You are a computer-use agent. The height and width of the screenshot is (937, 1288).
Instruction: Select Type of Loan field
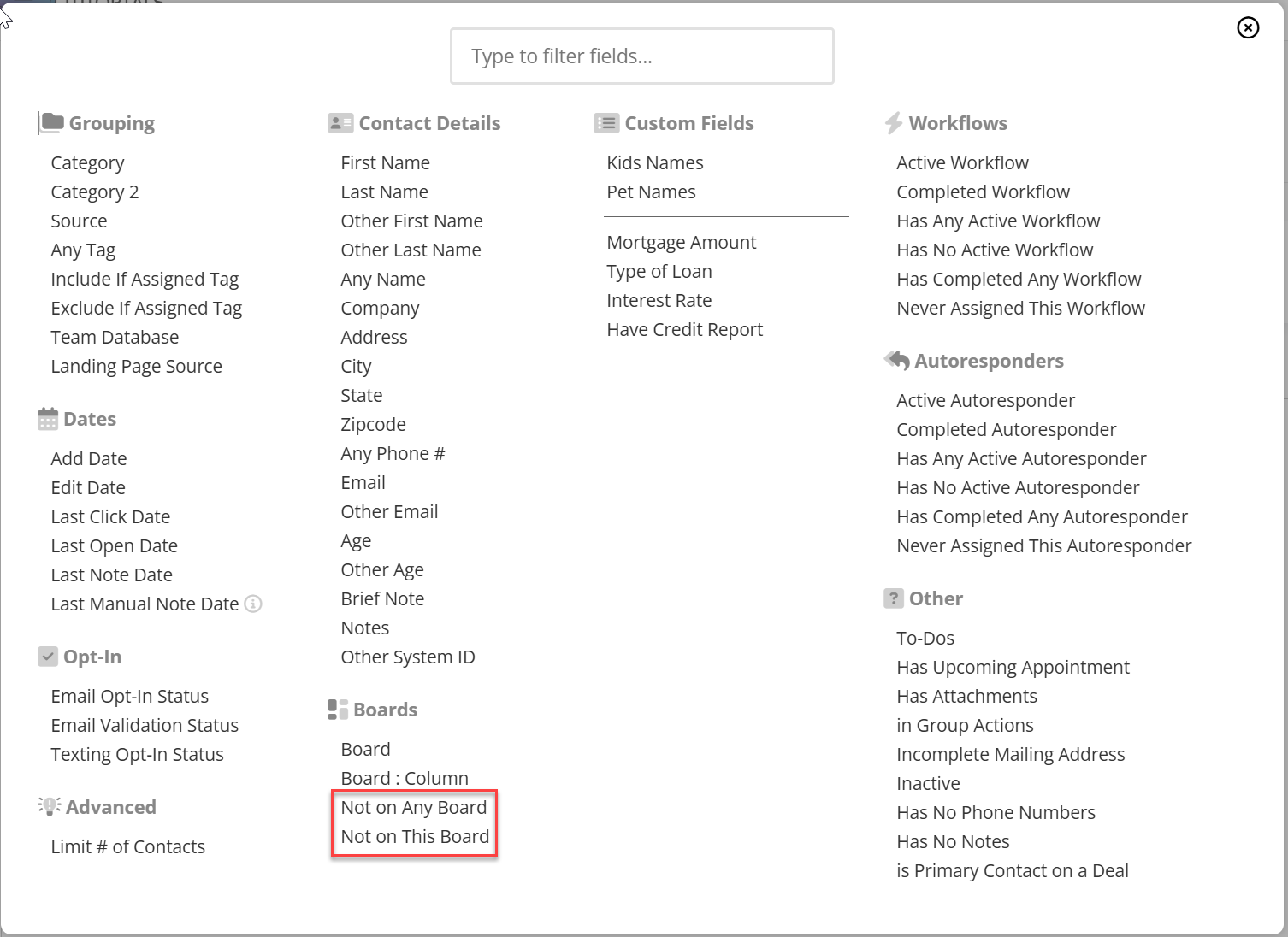tap(659, 272)
